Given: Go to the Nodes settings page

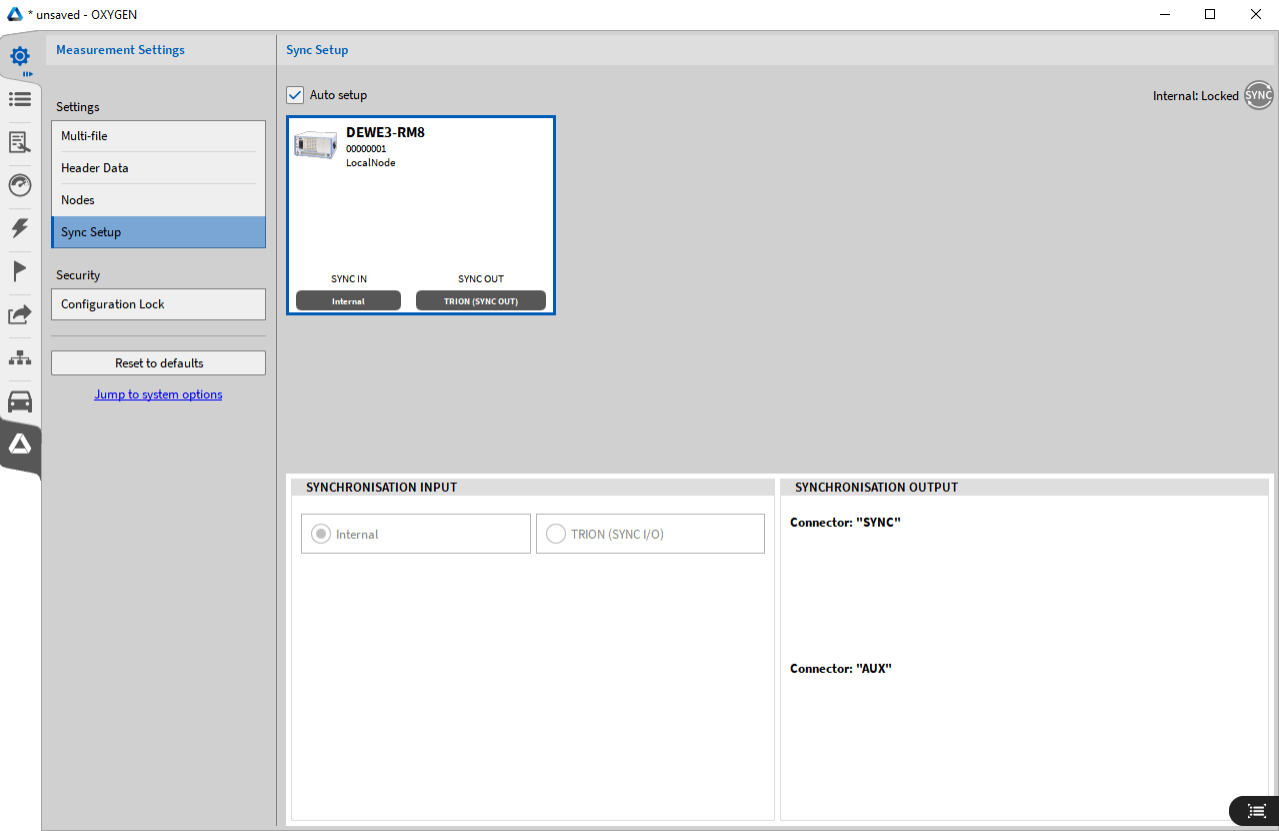Looking at the screenshot, I should pos(158,200).
